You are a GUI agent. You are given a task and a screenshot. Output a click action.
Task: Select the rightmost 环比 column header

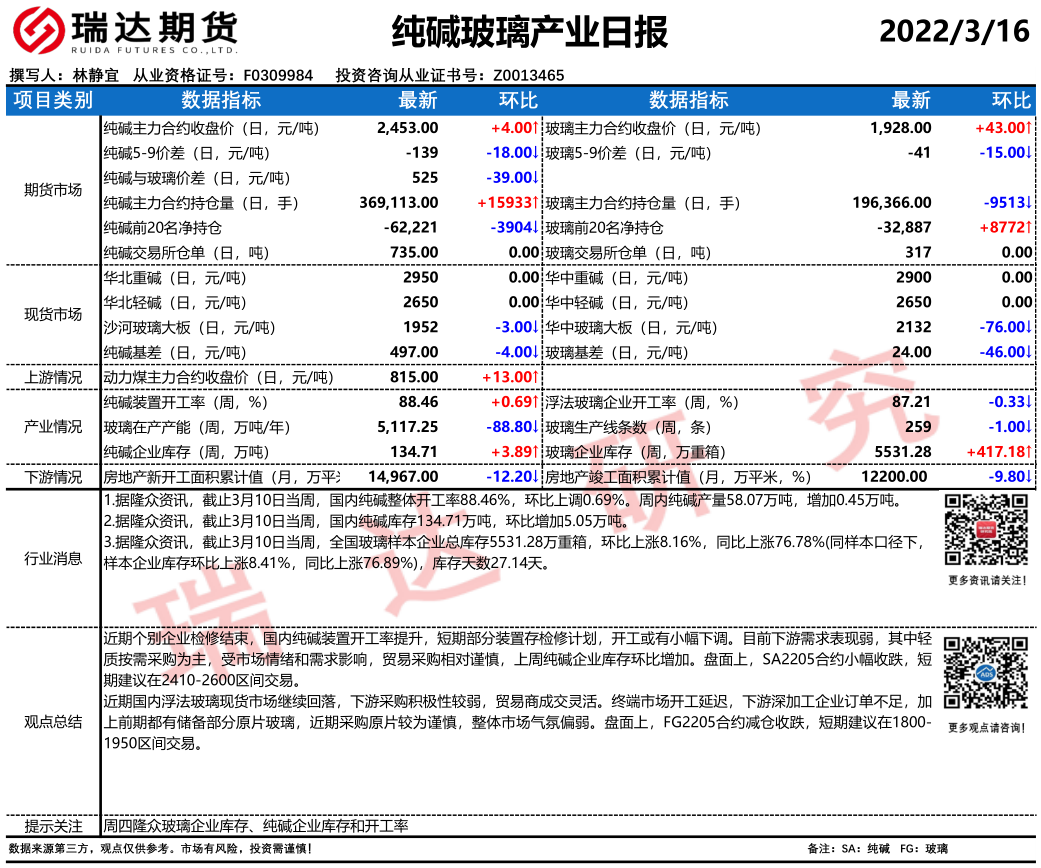[x=1010, y=100]
